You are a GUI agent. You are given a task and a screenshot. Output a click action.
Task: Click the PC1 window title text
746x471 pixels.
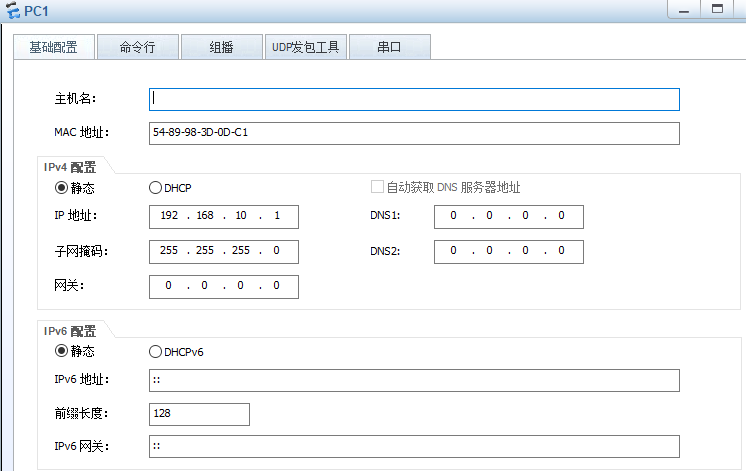(37, 10)
